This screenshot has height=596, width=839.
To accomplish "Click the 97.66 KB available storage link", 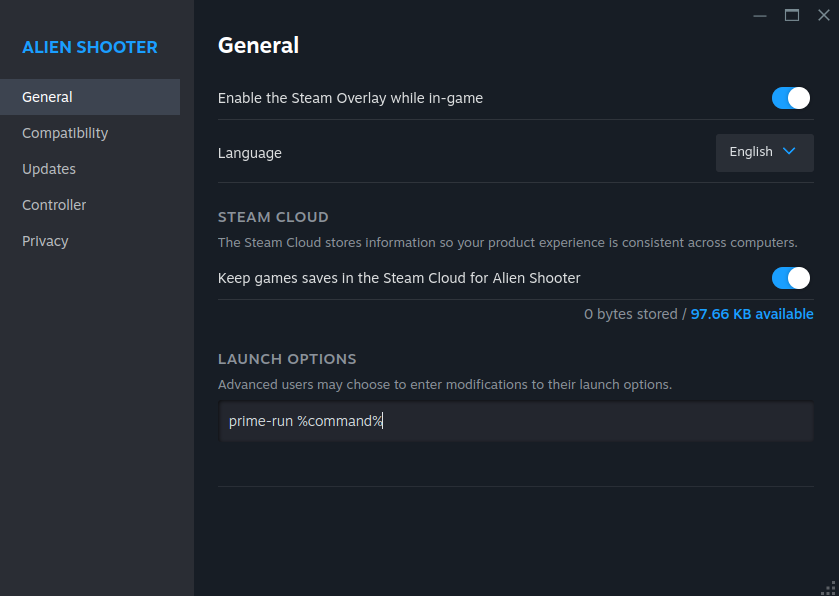I will click(751, 313).
